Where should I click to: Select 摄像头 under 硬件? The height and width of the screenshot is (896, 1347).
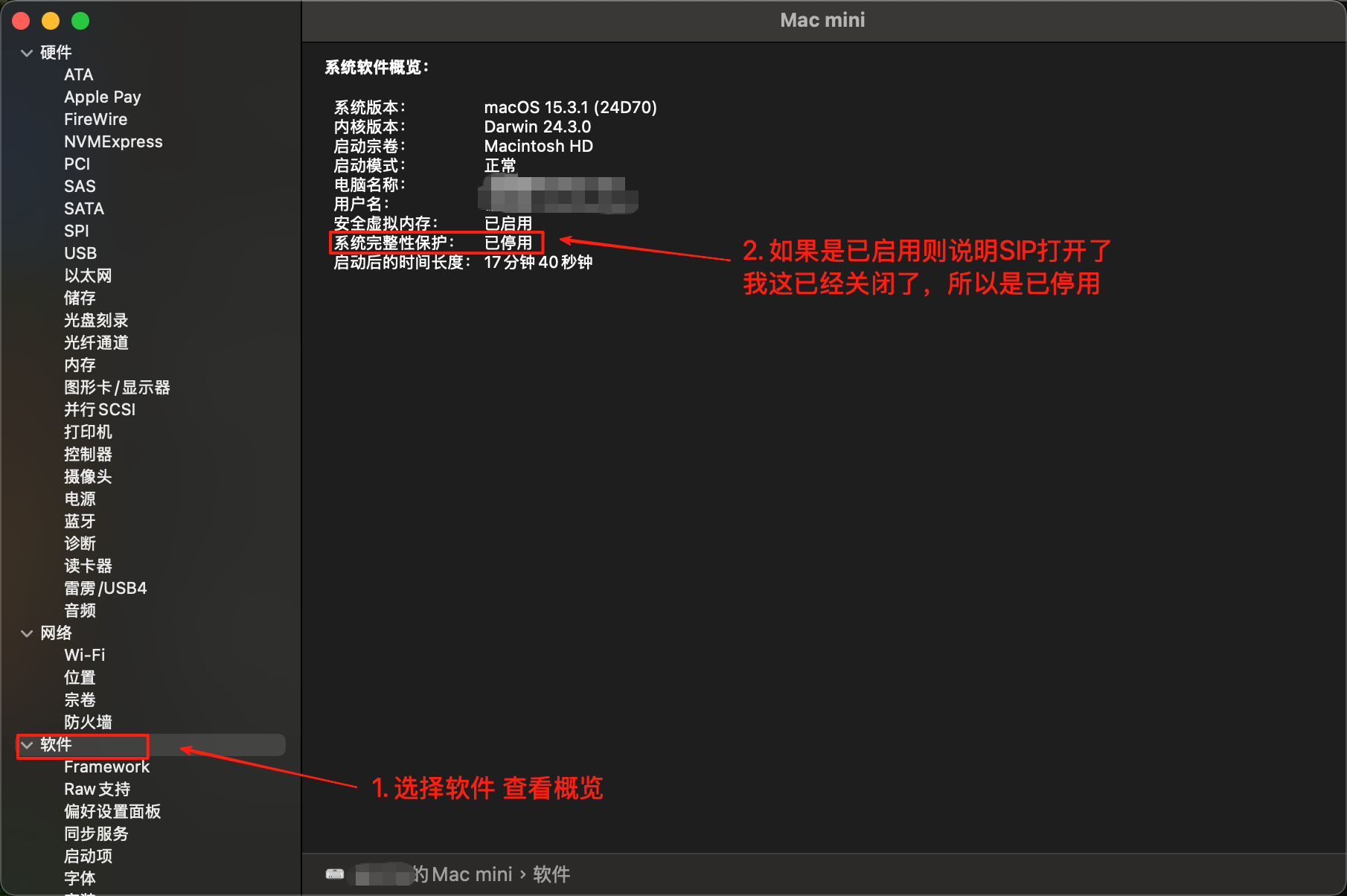(89, 476)
